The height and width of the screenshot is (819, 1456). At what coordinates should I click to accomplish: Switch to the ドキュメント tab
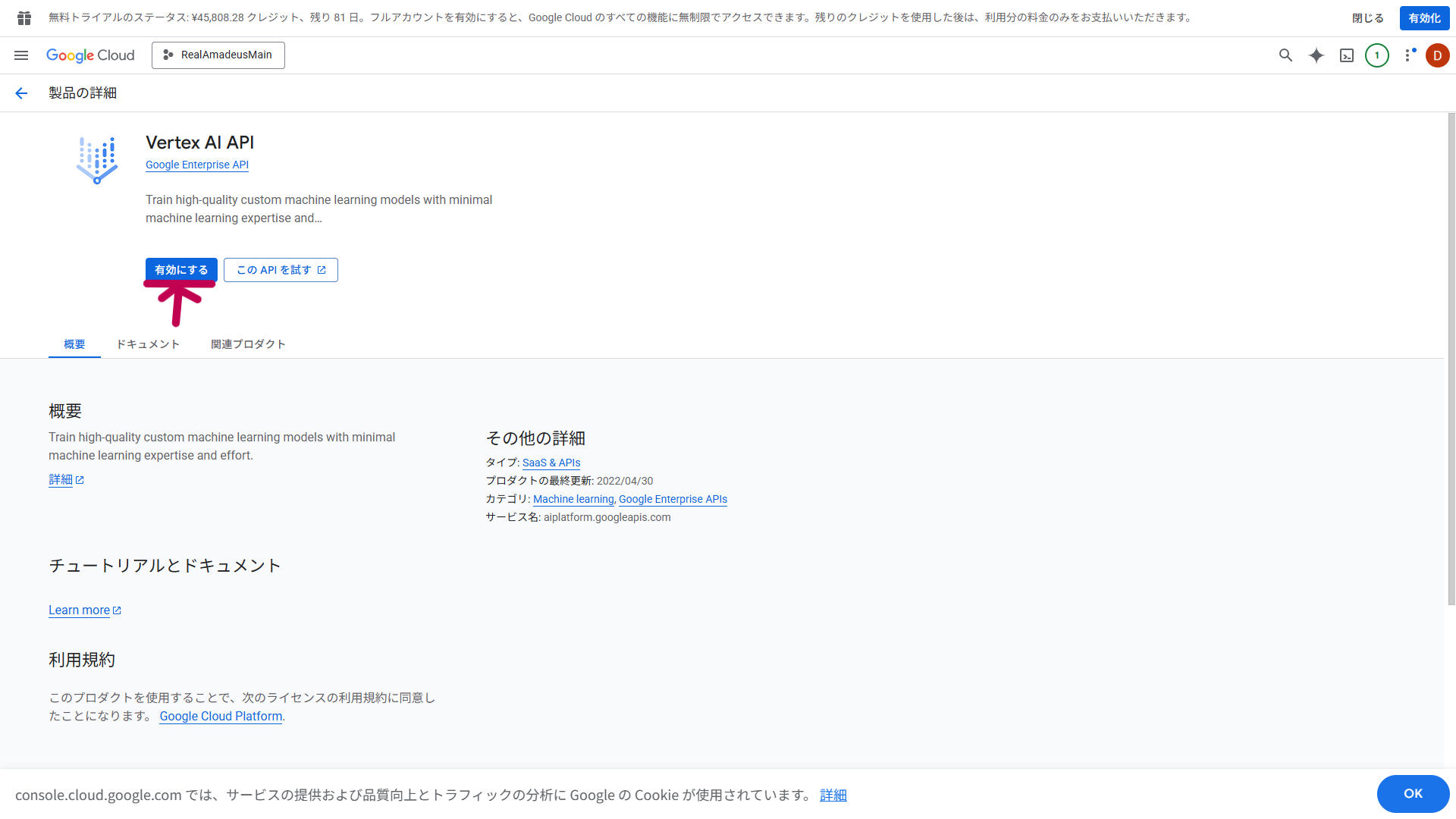[148, 344]
